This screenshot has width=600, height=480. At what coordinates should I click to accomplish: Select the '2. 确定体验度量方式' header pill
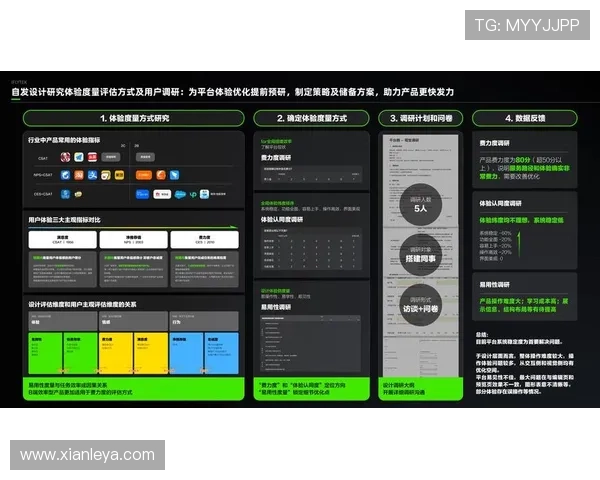[x=311, y=118]
